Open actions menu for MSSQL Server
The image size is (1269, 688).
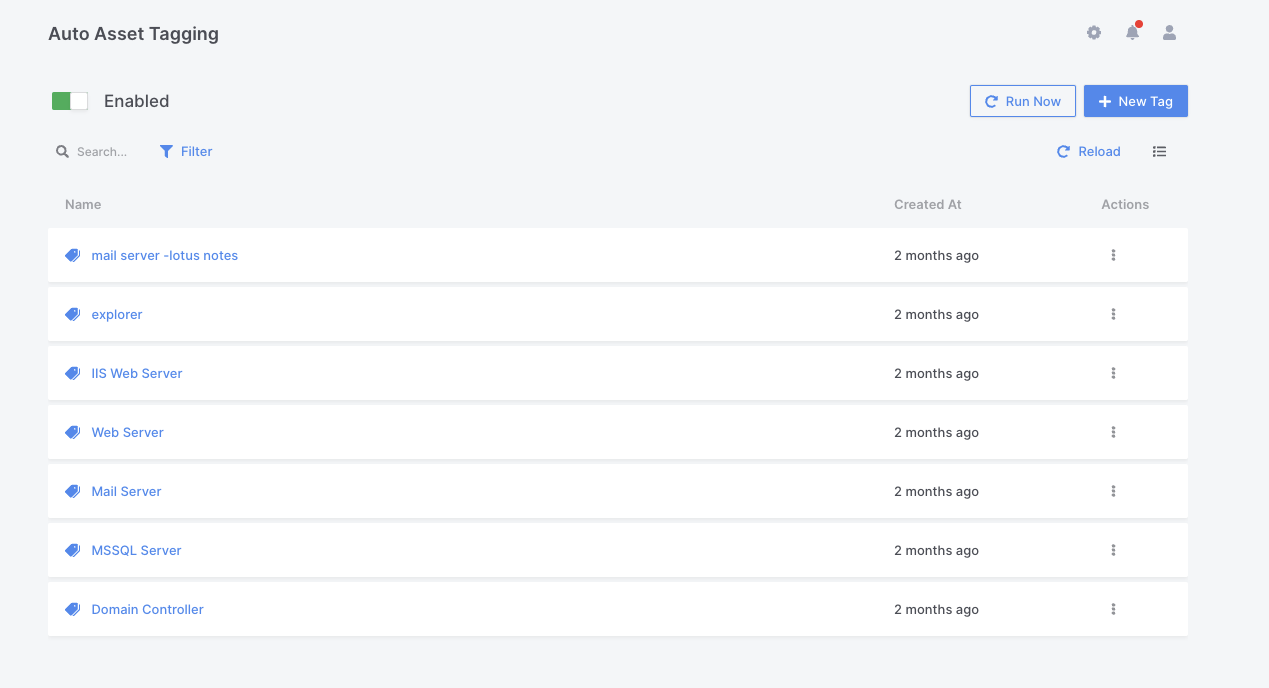click(1113, 550)
